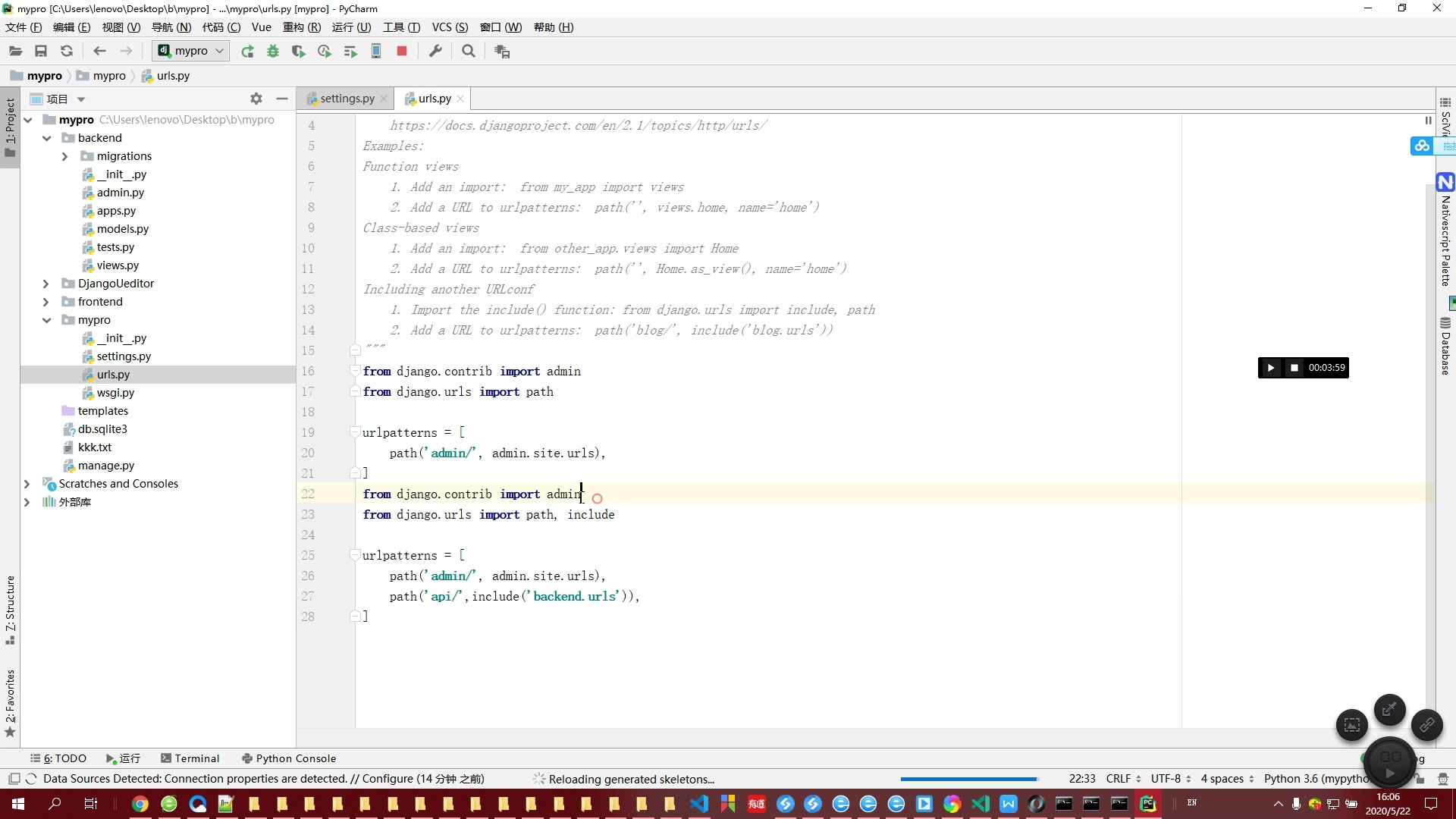This screenshot has height=819, width=1456.
Task: Click the skeleton reloading progress bar
Action: pyautogui.click(x=969, y=779)
